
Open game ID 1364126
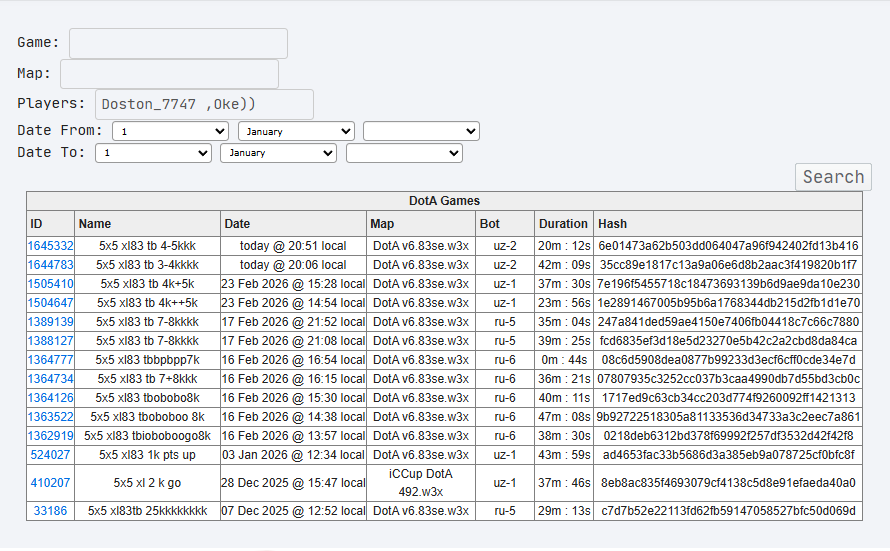51,398
